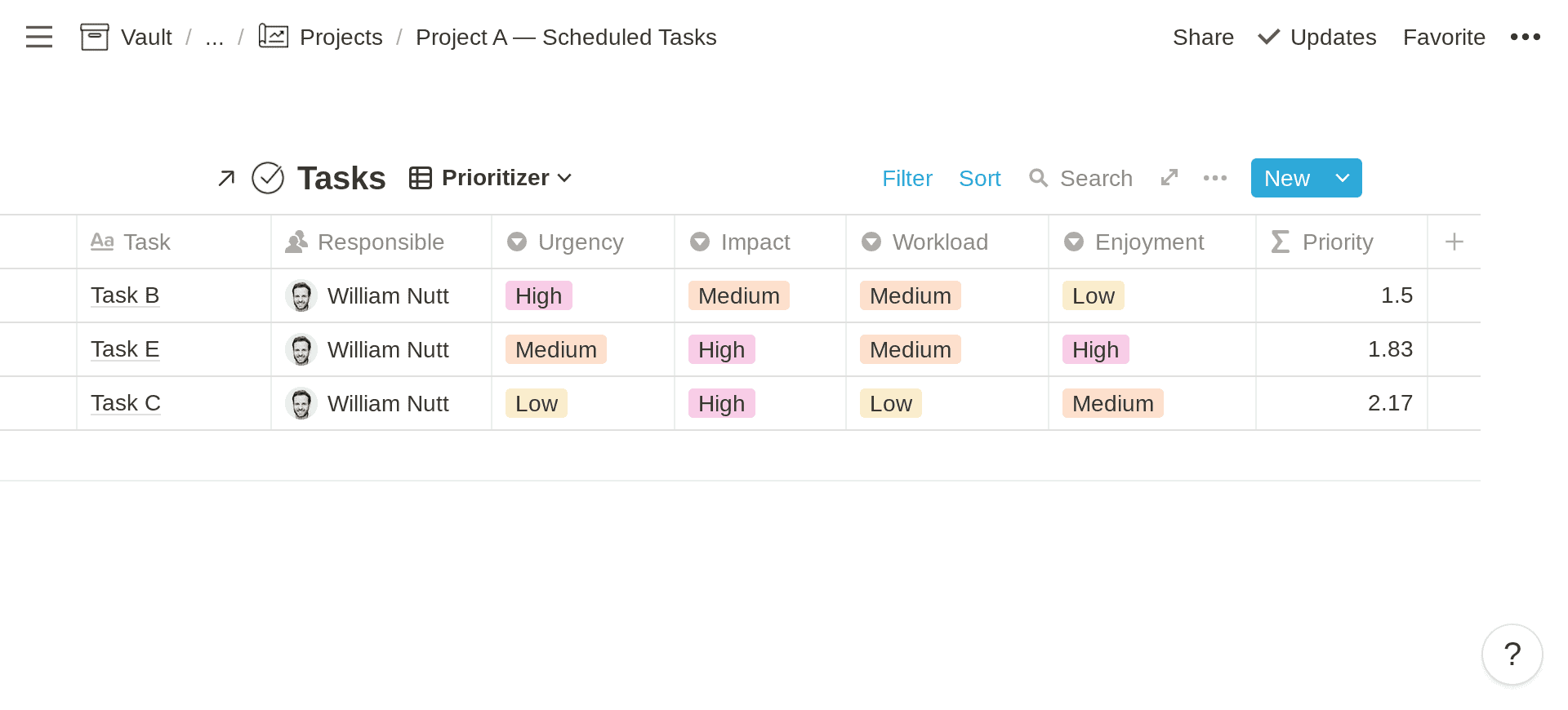
Task: Open the database three-dot options menu
Action: click(1215, 178)
